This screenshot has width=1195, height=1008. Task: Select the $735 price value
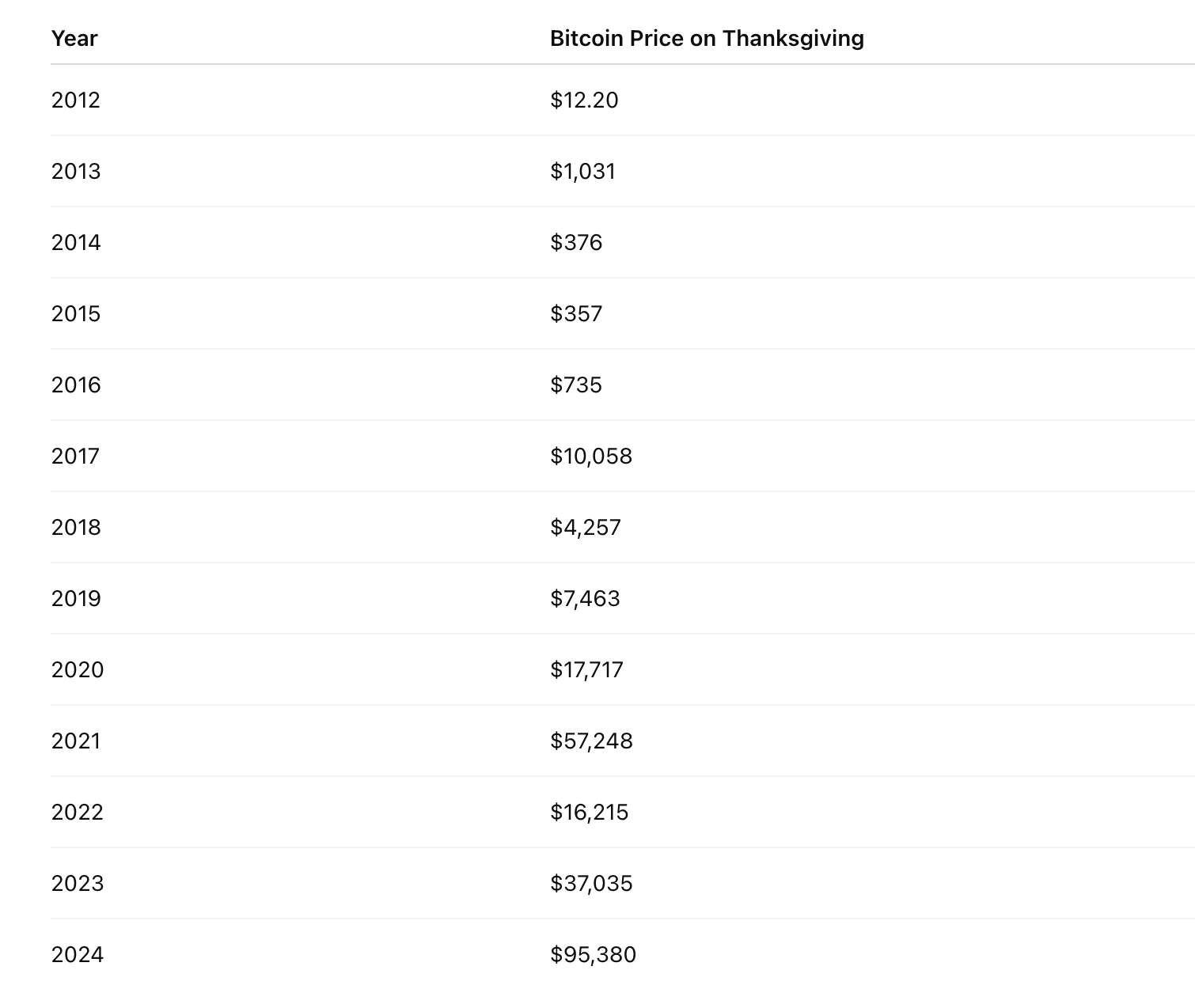coord(576,385)
